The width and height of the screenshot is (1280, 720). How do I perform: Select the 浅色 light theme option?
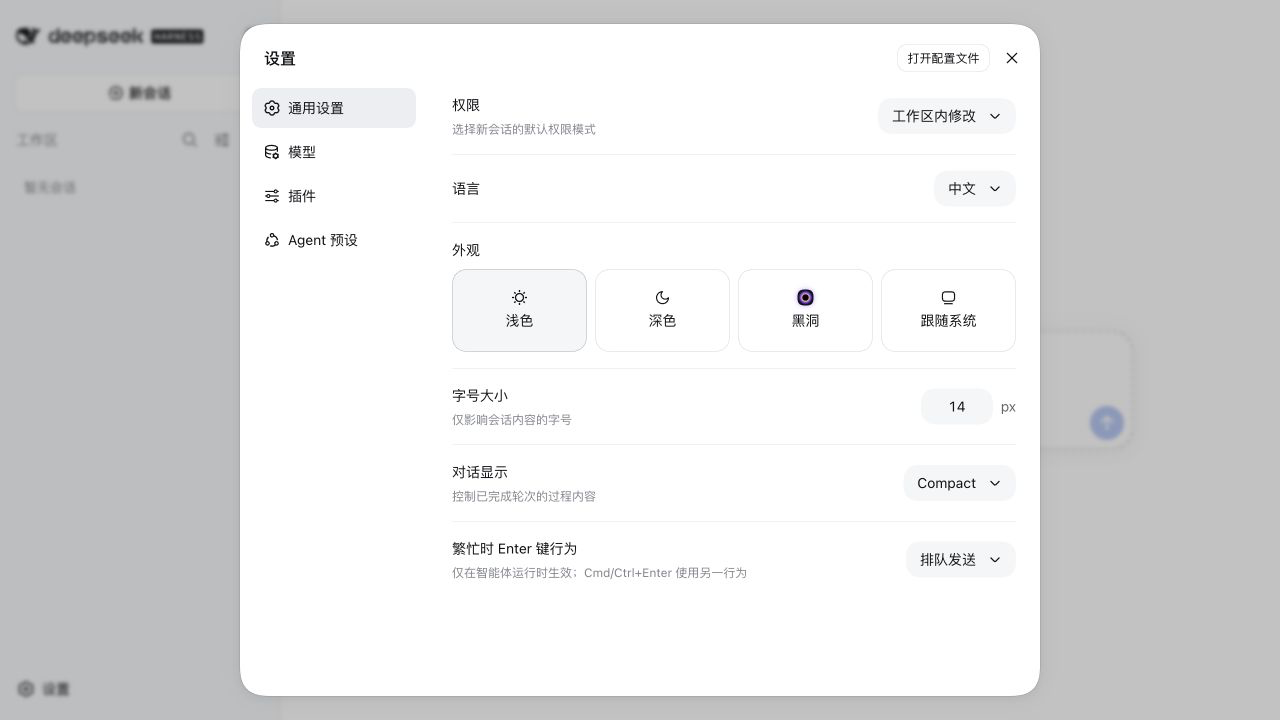click(x=519, y=310)
